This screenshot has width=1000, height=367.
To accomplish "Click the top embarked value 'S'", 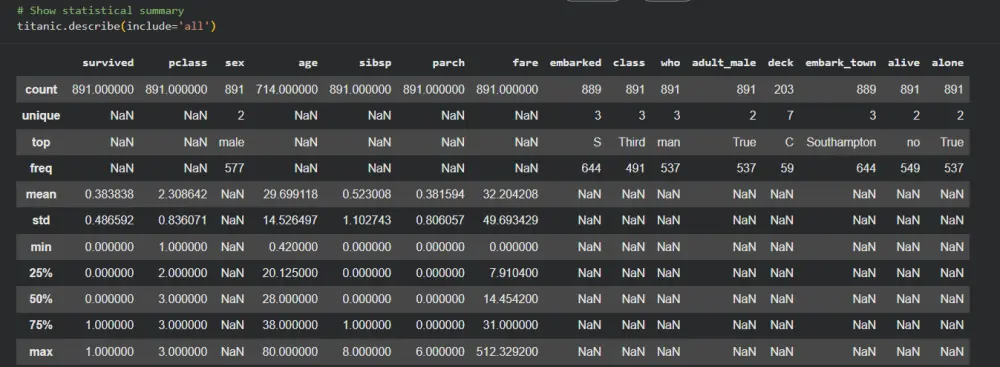I will pos(598,142).
